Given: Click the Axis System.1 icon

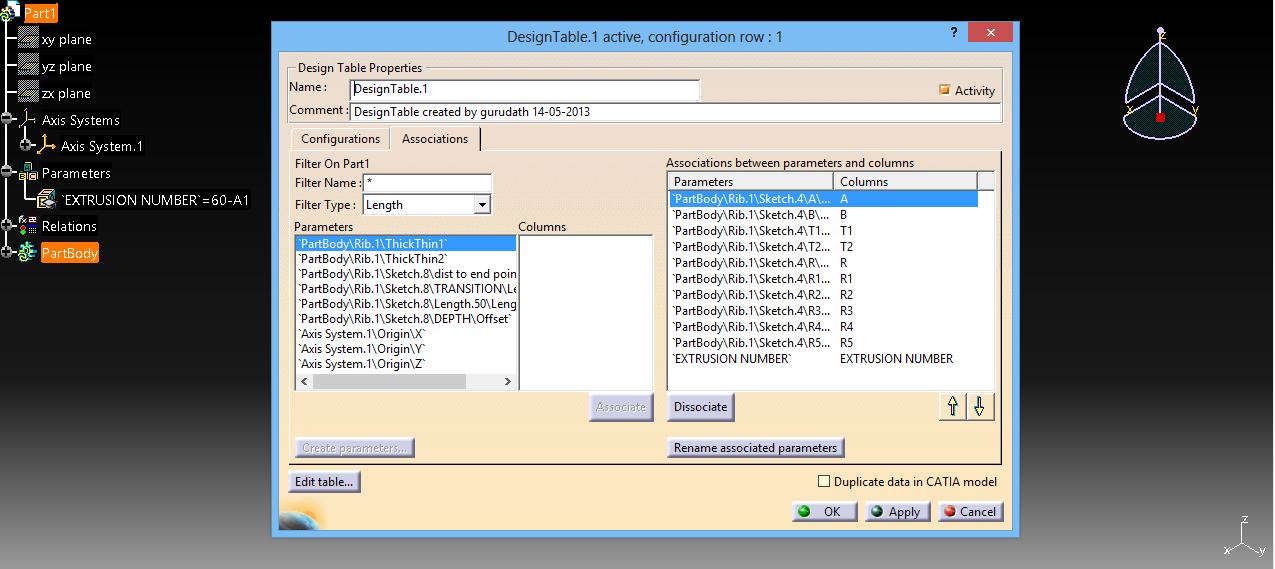Looking at the screenshot, I should click(47, 146).
